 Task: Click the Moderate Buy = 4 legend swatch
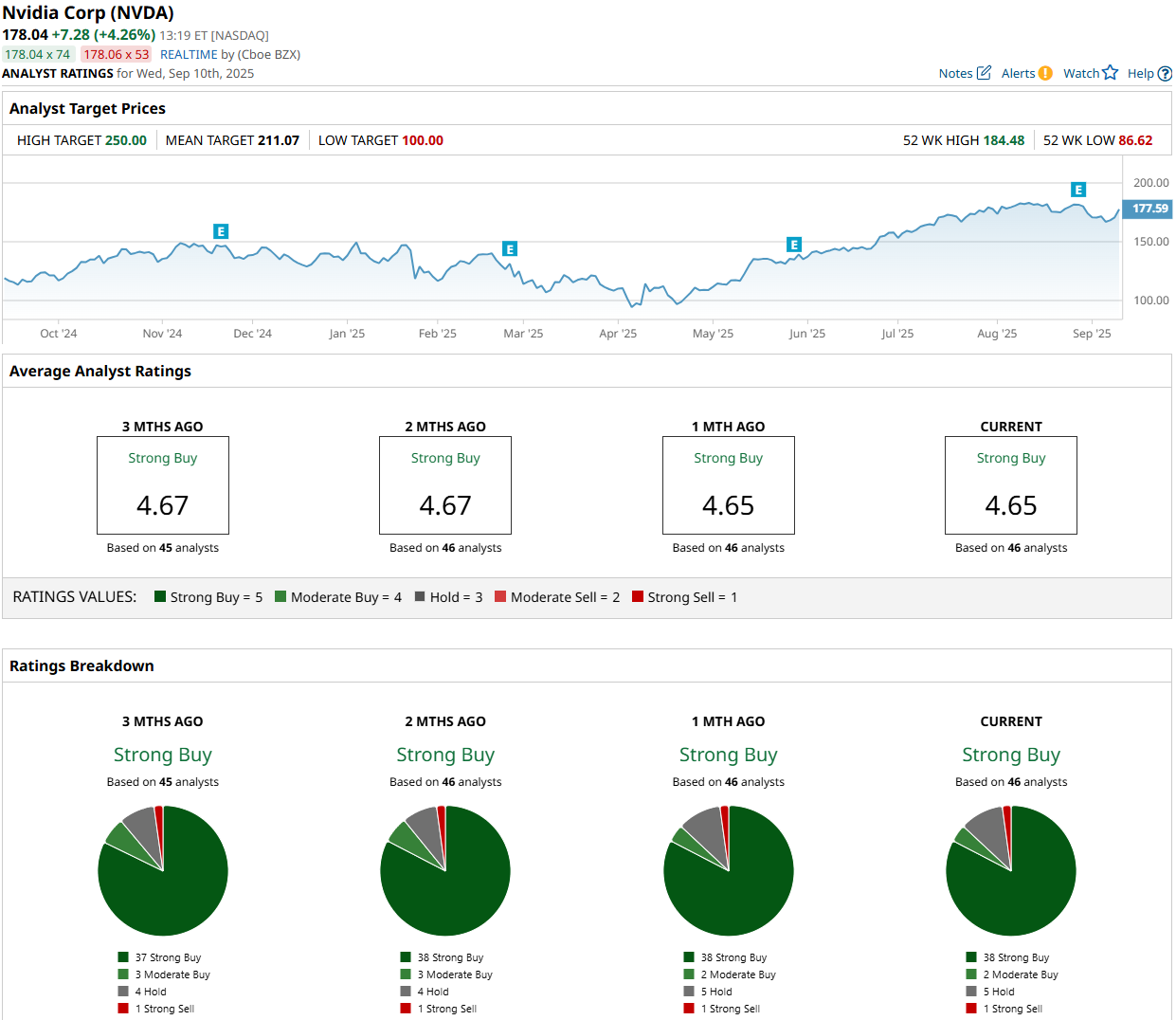(280, 596)
